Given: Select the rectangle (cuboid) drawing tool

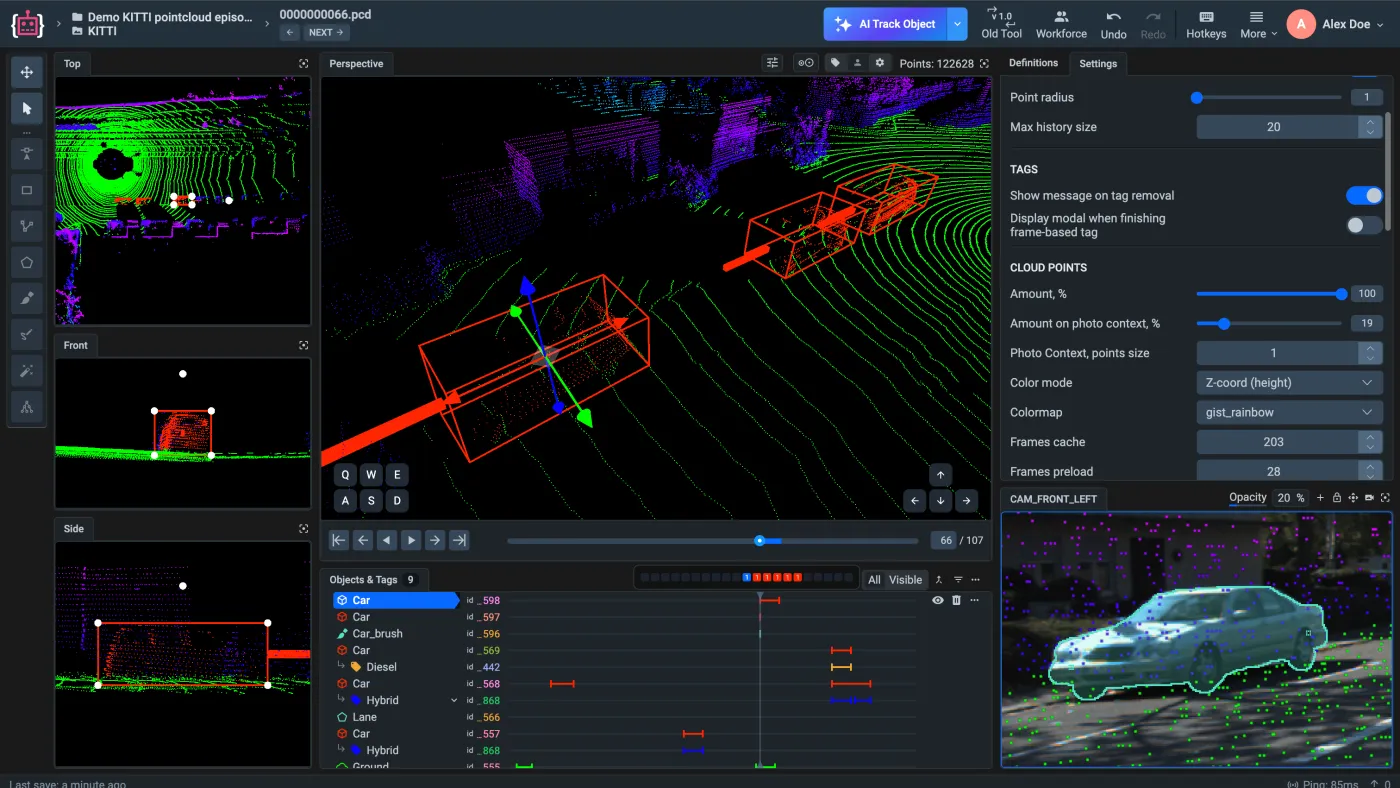Looking at the screenshot, I should coord(27,190).
